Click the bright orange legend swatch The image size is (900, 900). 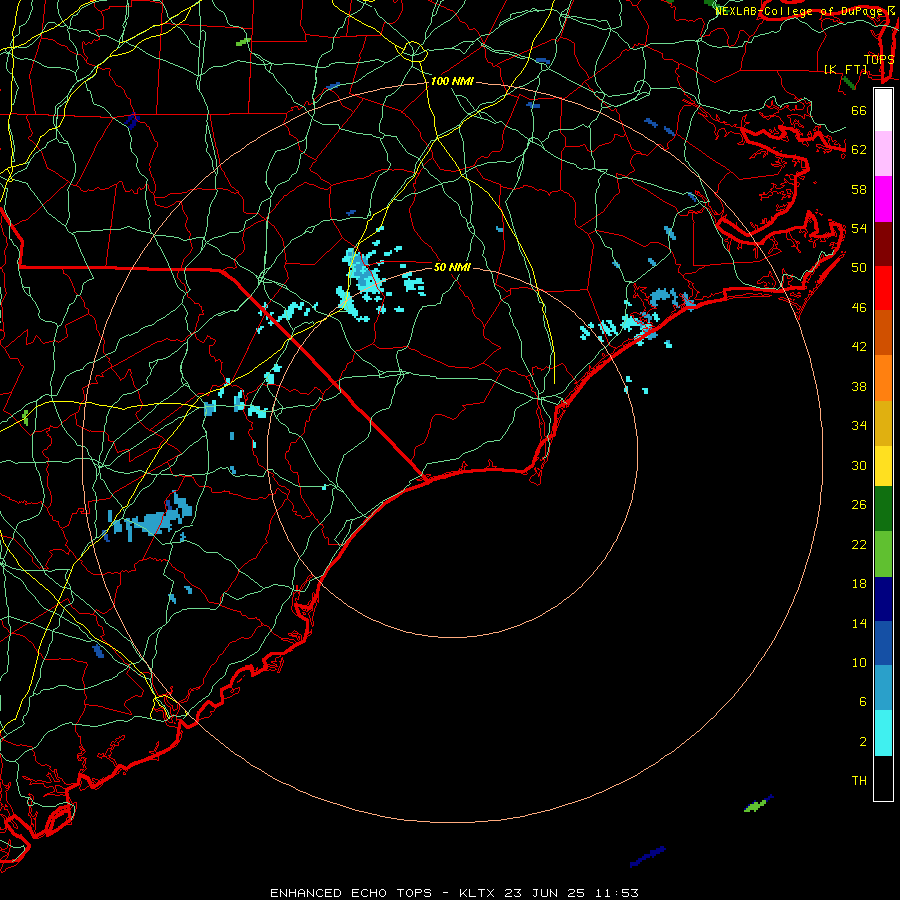(x=883, y=378)
